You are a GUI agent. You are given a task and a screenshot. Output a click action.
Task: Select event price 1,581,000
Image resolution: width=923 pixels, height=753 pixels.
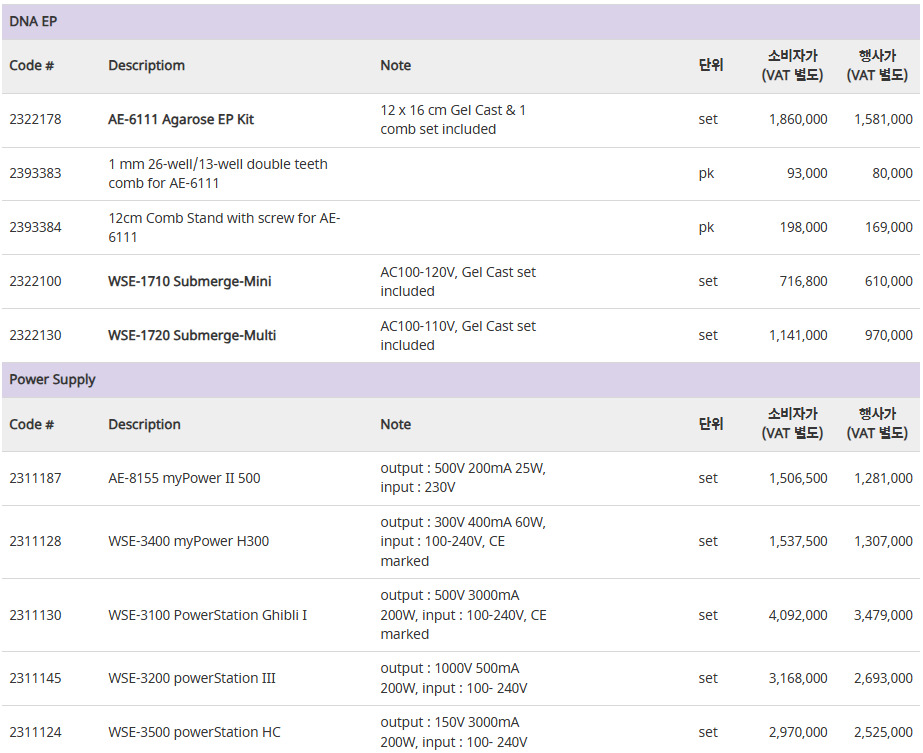pos(883,120)
